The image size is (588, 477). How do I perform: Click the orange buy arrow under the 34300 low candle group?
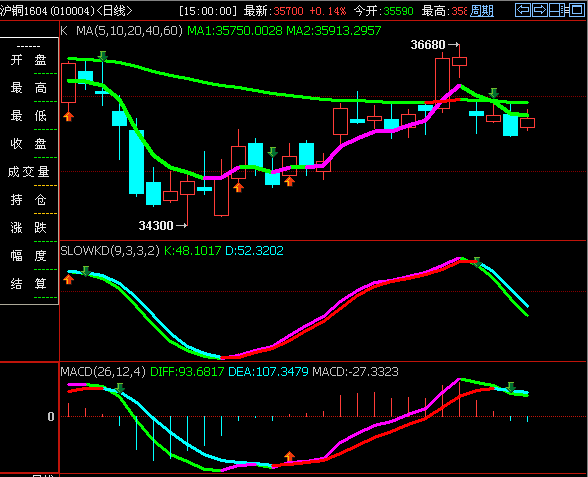click(238, 187)
